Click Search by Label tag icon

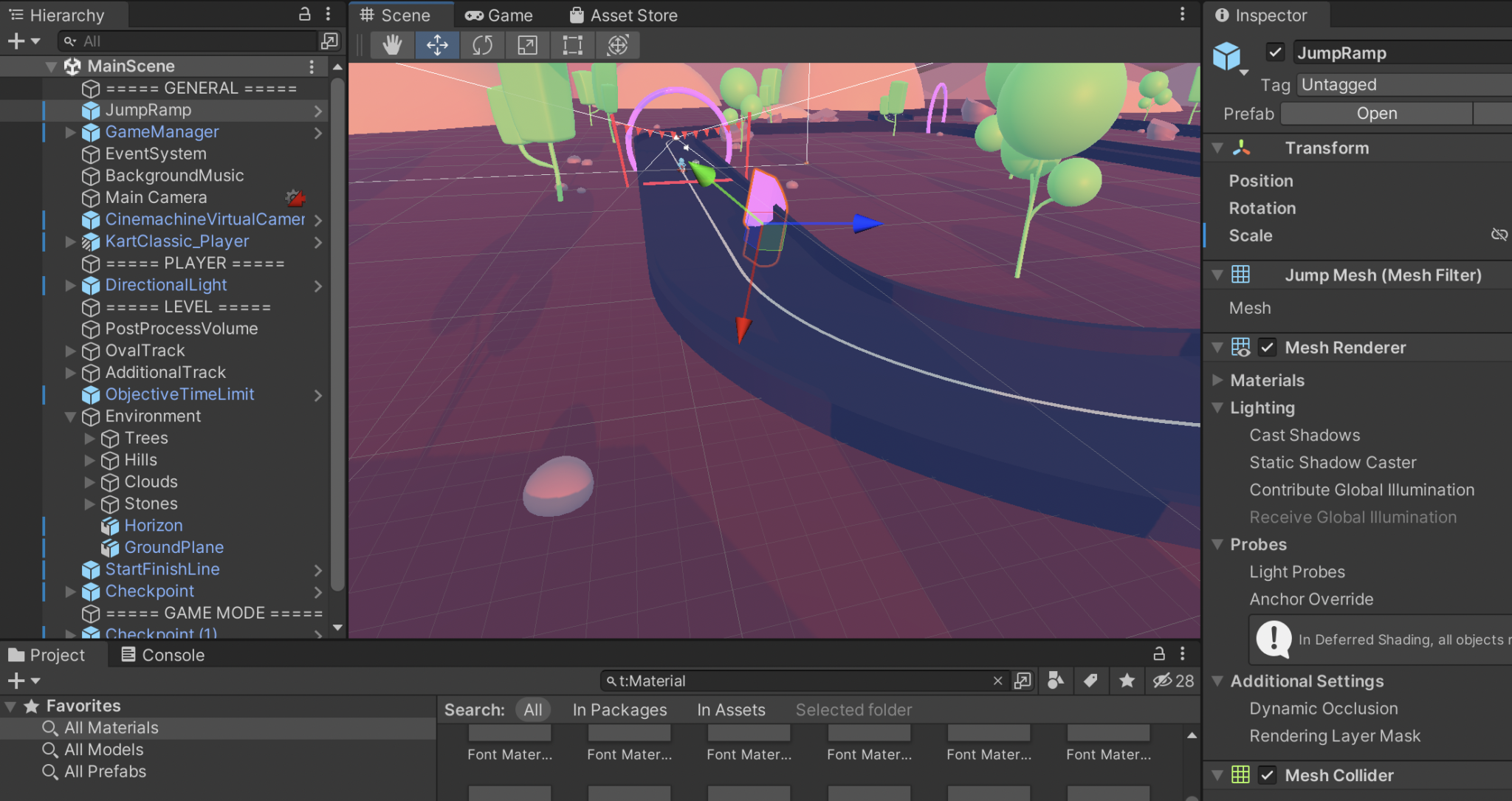[x=1090, y=681]
